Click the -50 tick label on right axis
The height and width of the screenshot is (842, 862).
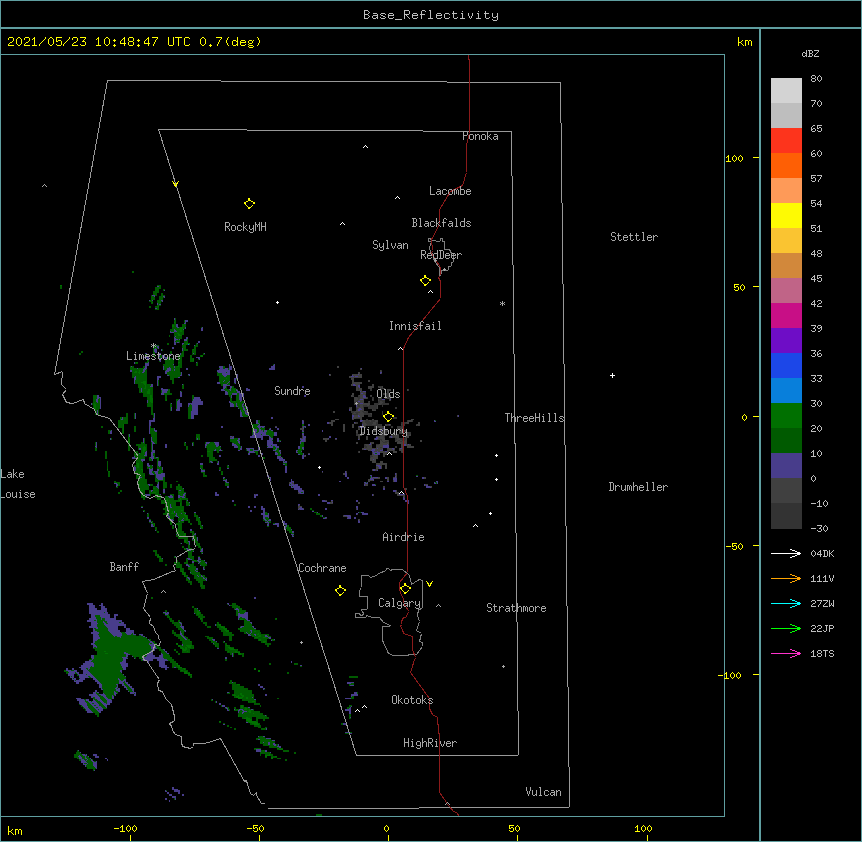734,546
